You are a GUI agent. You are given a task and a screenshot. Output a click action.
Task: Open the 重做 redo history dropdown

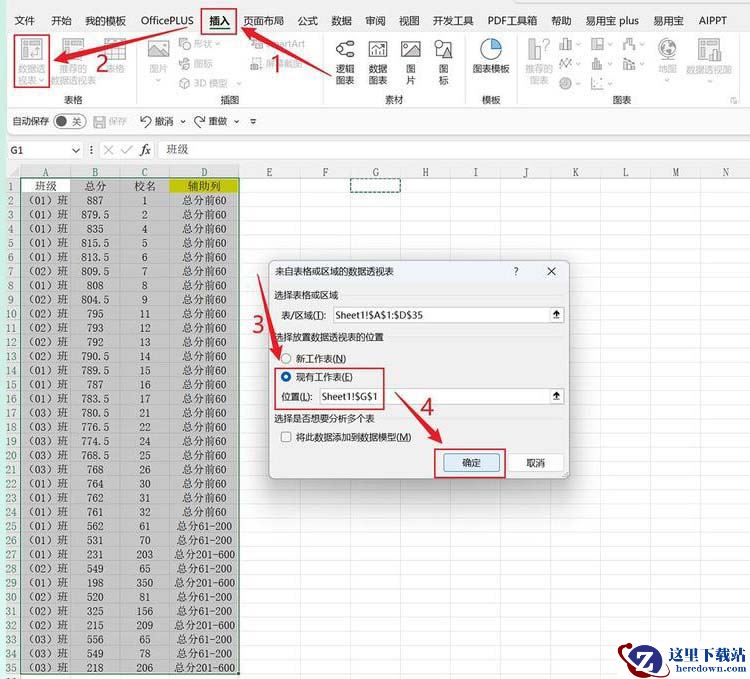click(236, 122)
